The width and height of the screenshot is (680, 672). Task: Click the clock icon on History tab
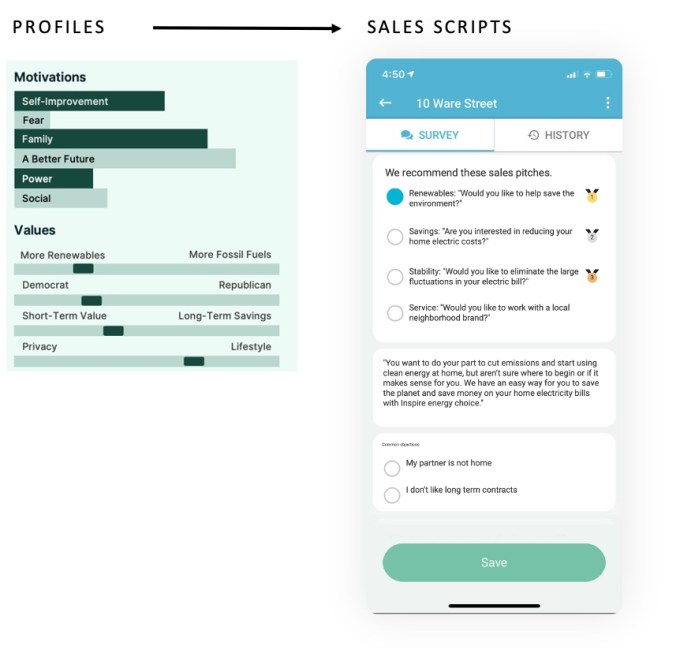tap(534, 135)
